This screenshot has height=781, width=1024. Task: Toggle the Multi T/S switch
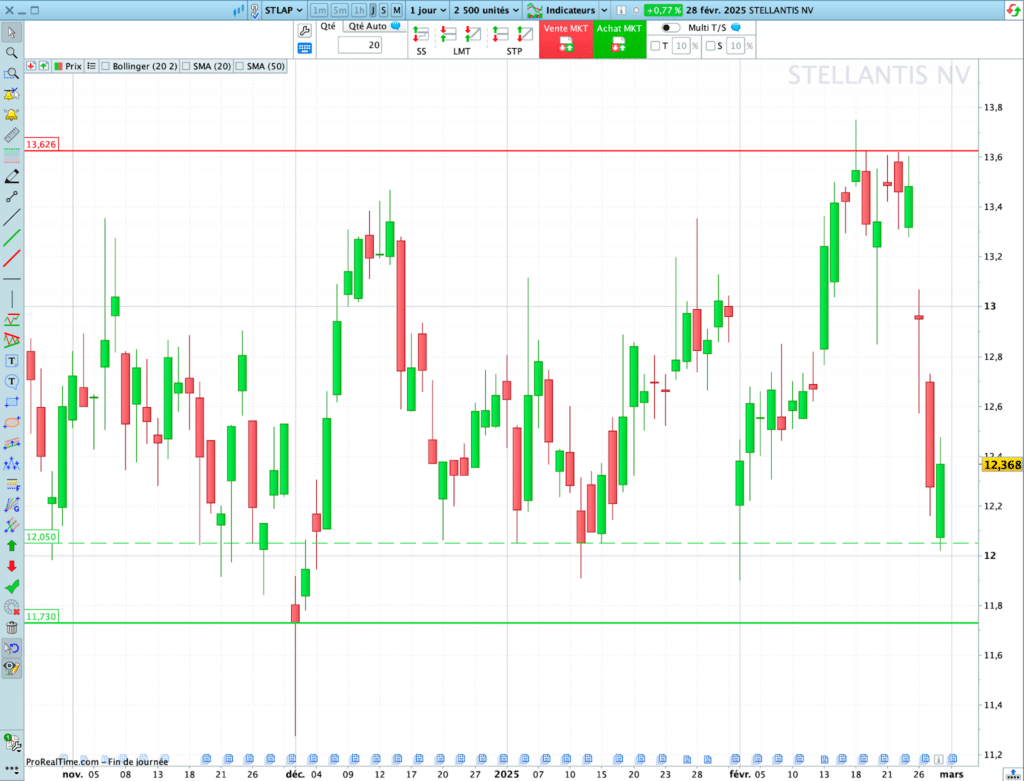pyautogui.click(x=670, y=27)
